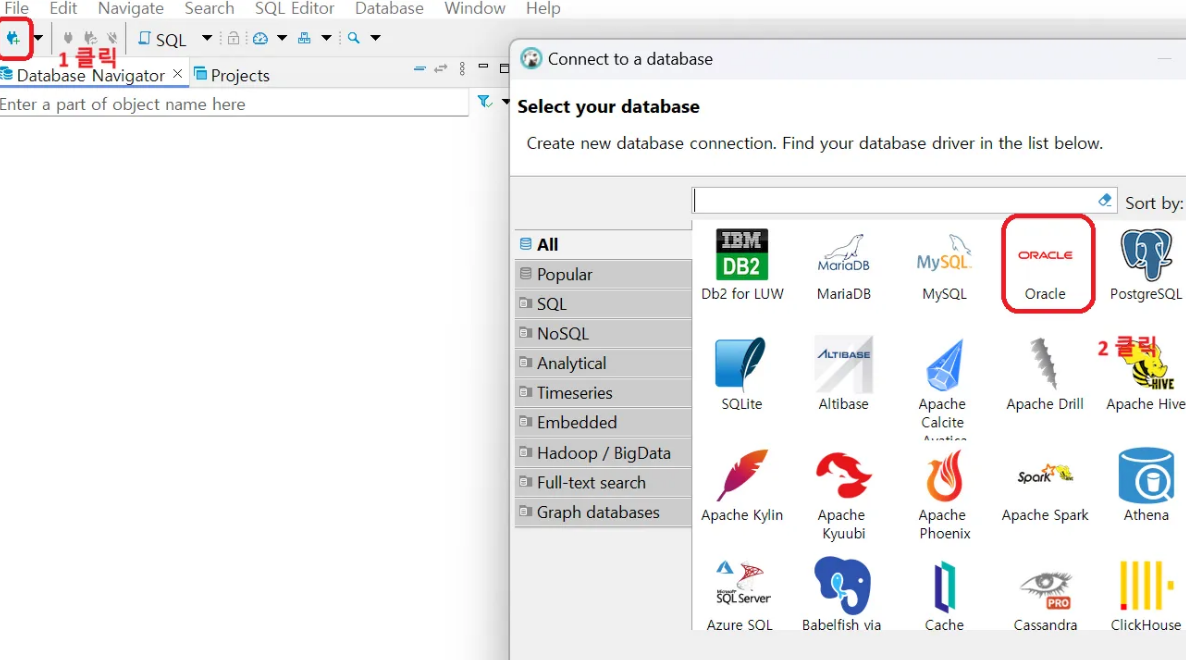The width and height of the screenshot is (1186, 660).
Task: Open the dropdown arrow beside New Connection icon
Action: [38, 38]
